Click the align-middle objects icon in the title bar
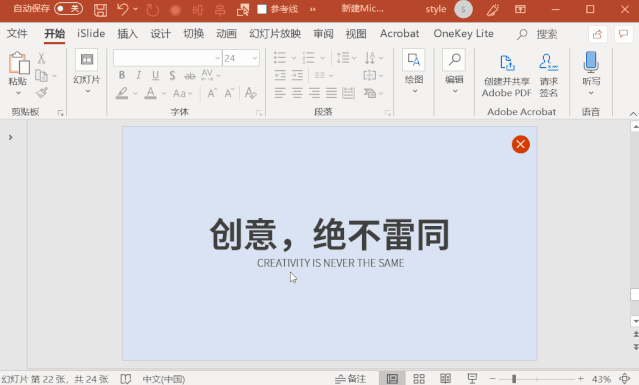This screenshot has height=385, width=639. [x=220, y=10]
